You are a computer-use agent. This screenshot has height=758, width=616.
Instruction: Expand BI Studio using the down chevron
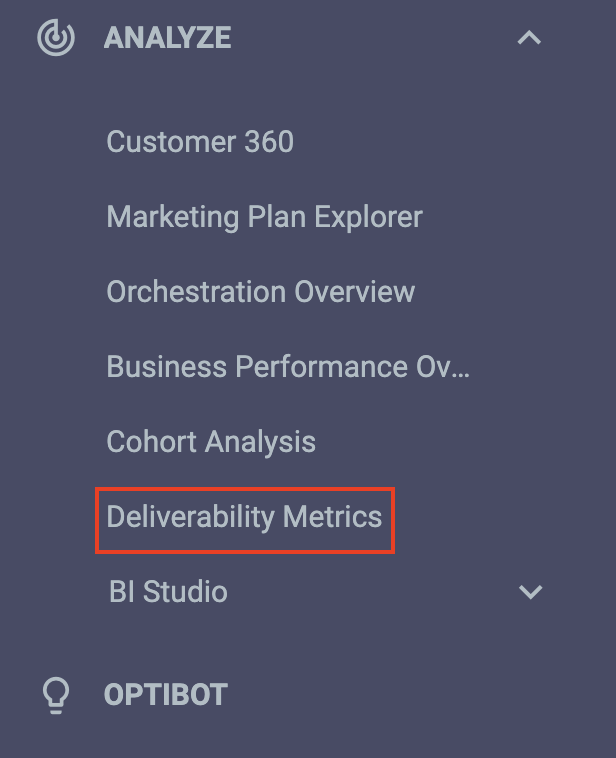click(x=530, y=592)
